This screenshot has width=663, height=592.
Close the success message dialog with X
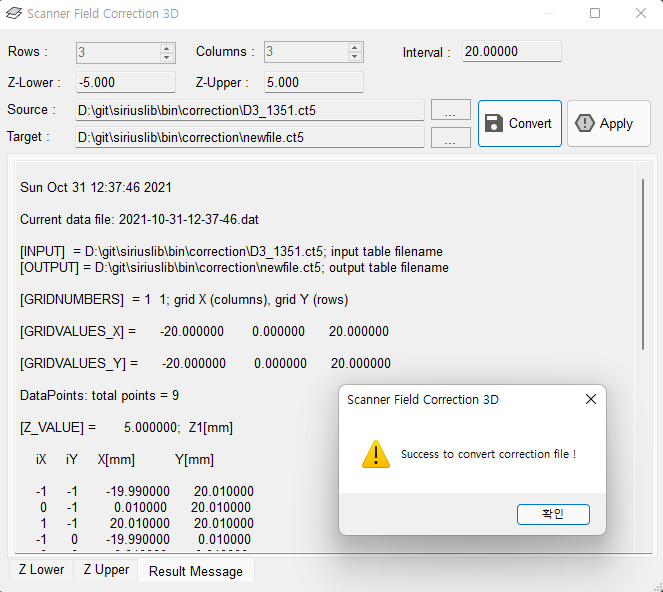tap(591, 399)
